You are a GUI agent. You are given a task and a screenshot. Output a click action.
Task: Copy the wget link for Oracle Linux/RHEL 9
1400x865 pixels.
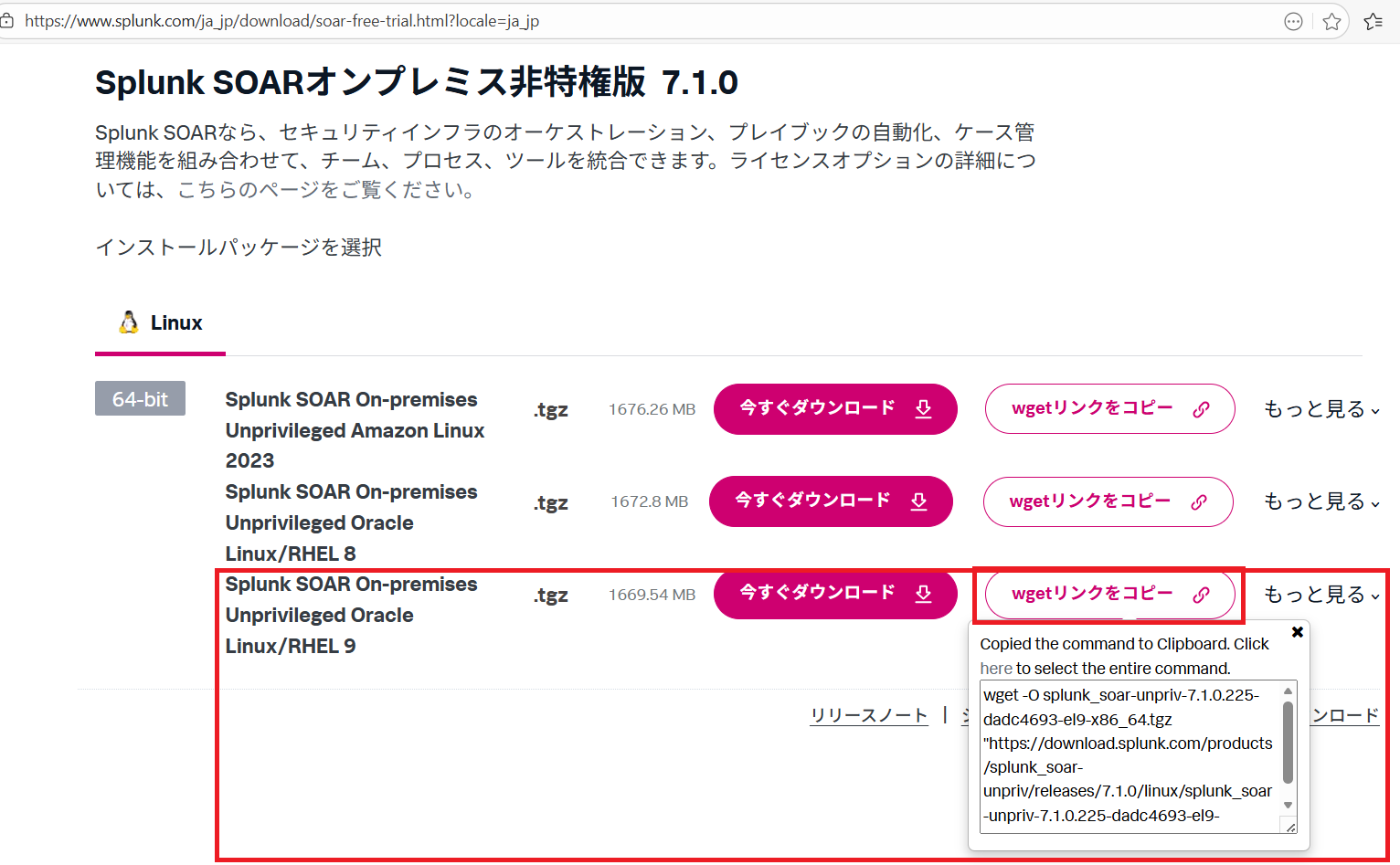pos(1108,594)
